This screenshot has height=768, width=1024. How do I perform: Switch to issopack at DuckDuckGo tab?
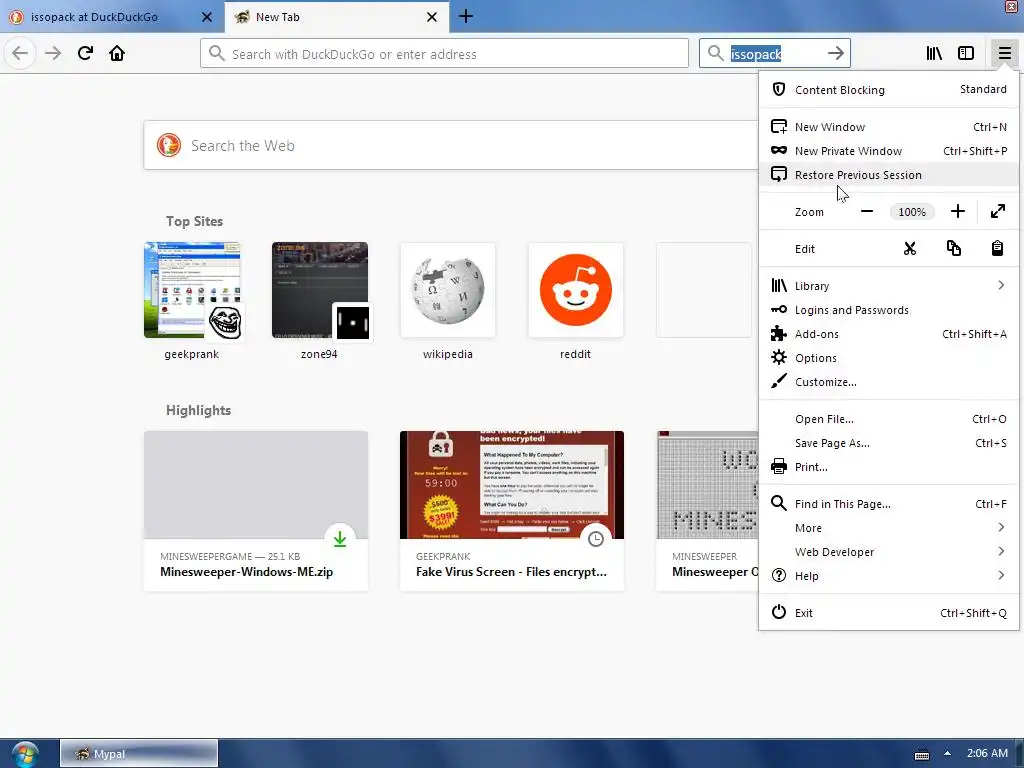point(112,17)
